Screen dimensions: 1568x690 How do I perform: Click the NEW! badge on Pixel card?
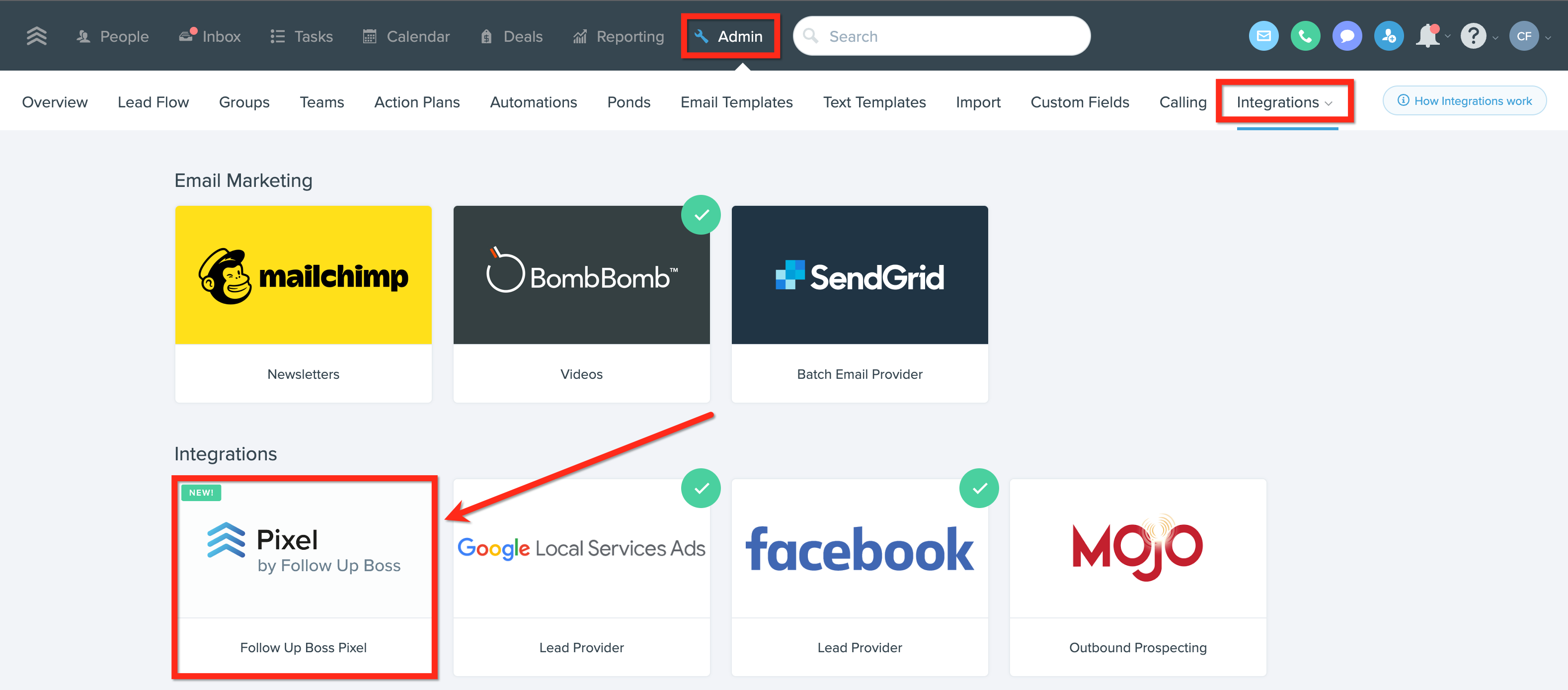(201, 493)
